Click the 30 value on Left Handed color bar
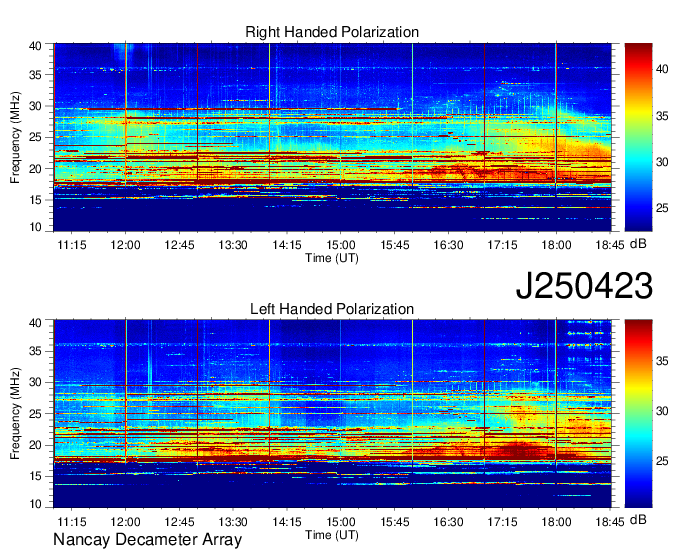Screen dimensions: 680x552 click(x=662, y=411)
